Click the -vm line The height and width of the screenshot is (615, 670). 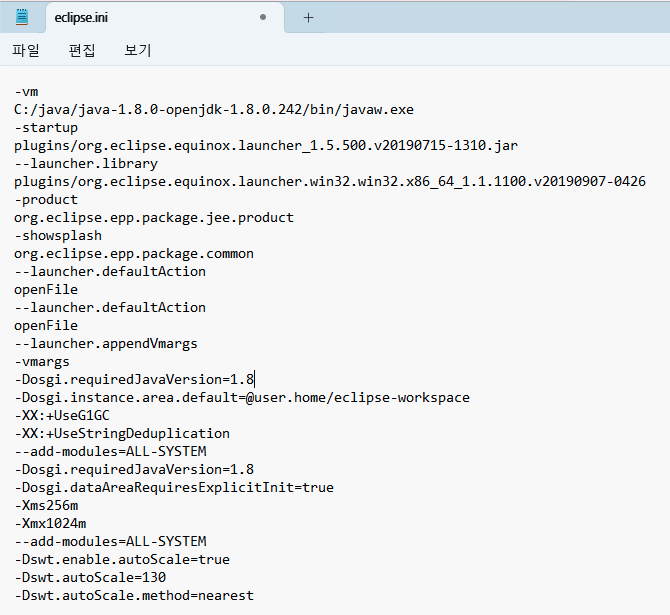pos(26,91)
